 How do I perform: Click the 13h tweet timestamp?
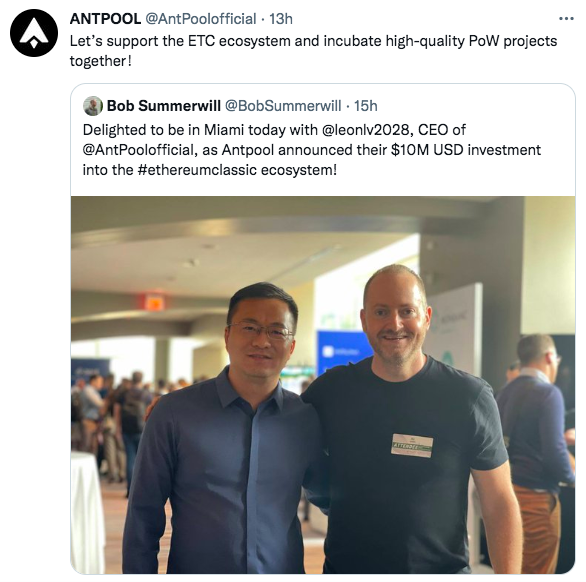(281, 19)
